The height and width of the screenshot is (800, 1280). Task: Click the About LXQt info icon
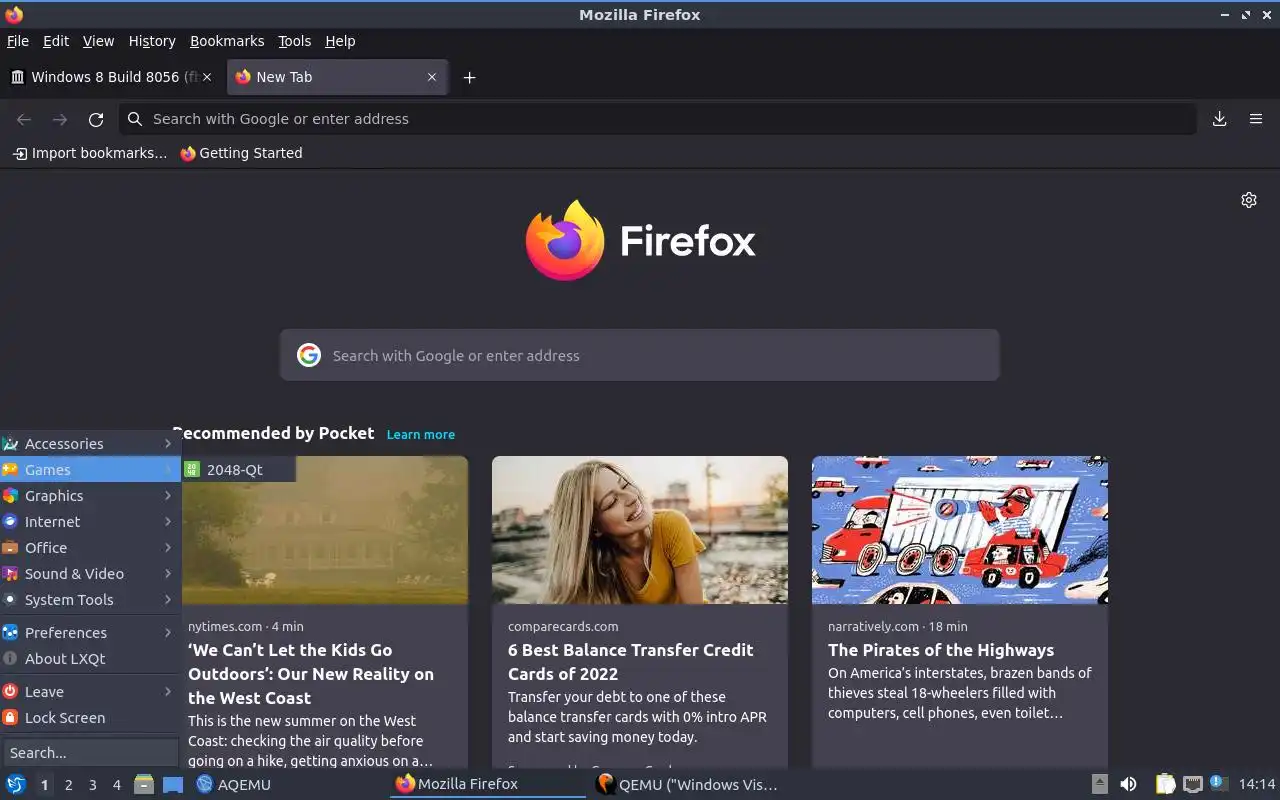10,659
